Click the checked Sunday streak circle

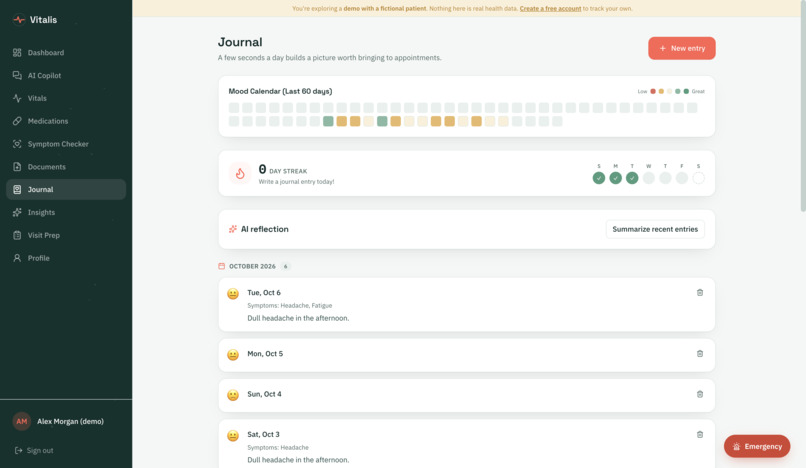click(599, 178)
